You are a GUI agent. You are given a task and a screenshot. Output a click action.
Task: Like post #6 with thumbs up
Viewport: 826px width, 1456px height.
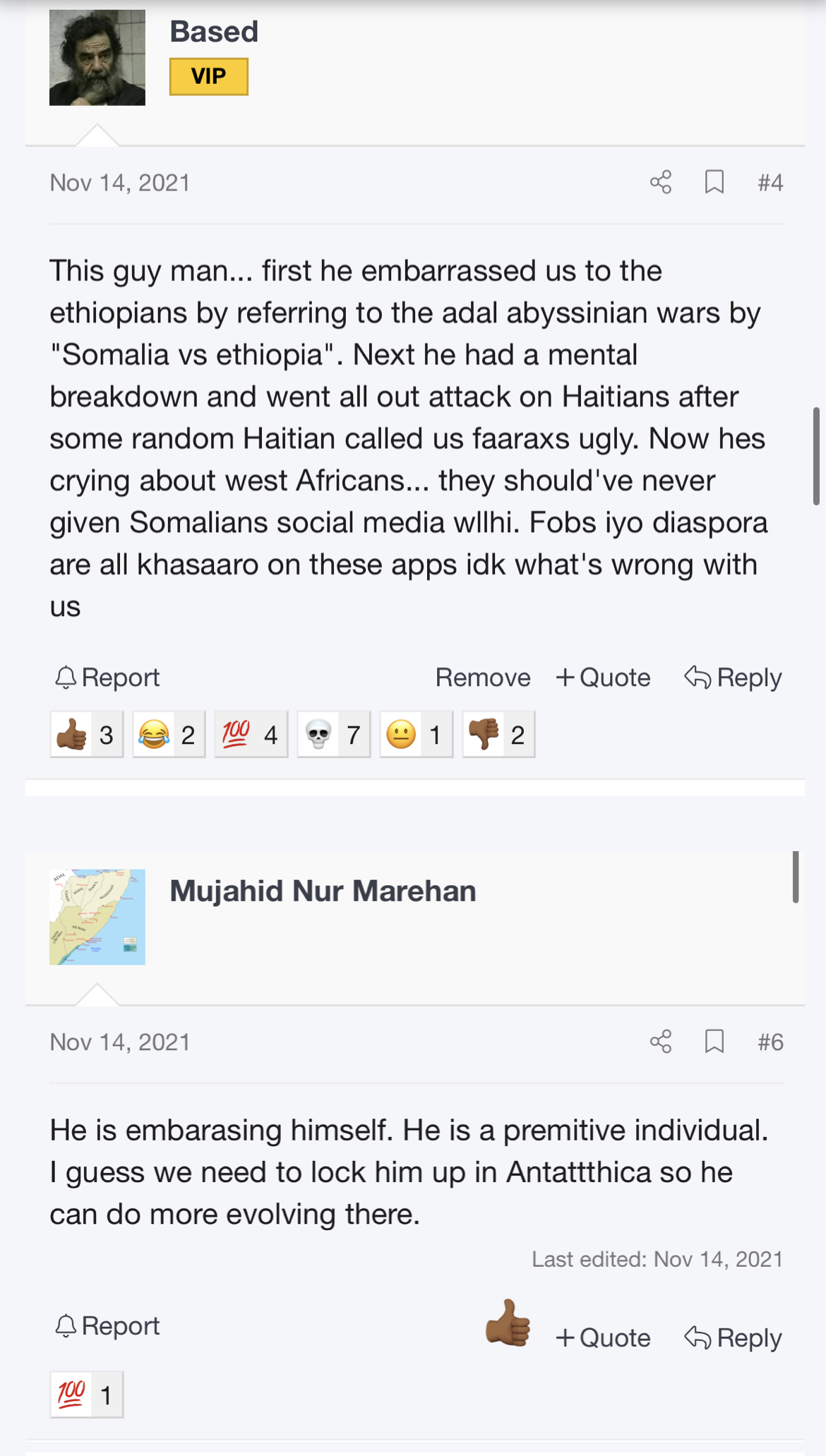[x=508, y=1324]
